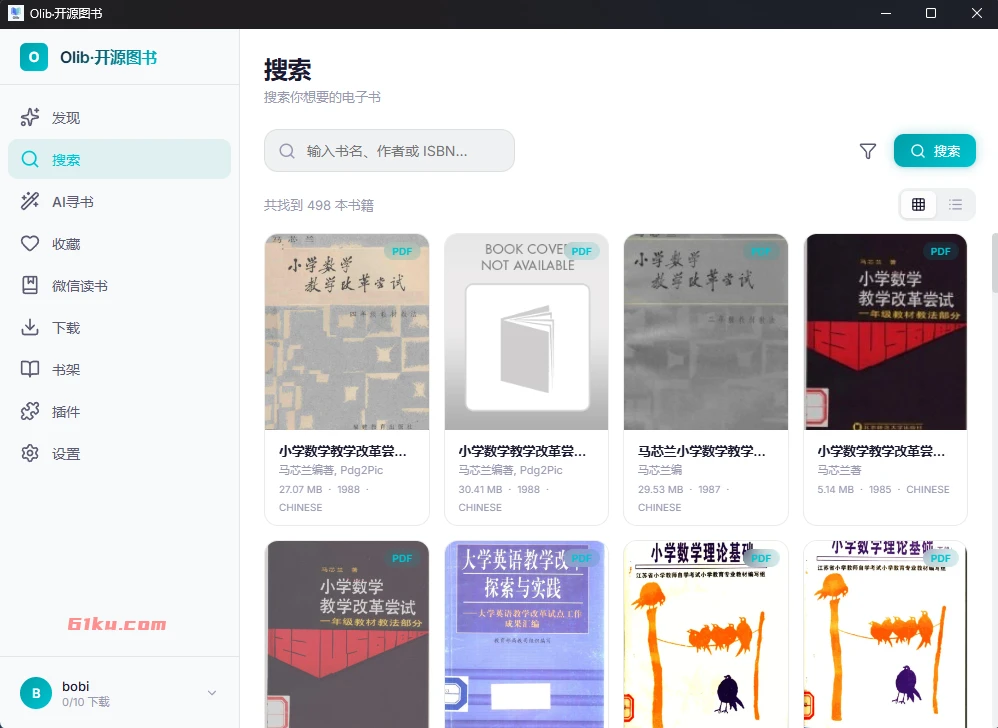This screenshot has height=728, width=998.
Task: Click the book name or ISBN search input
Action: (389, 151)
